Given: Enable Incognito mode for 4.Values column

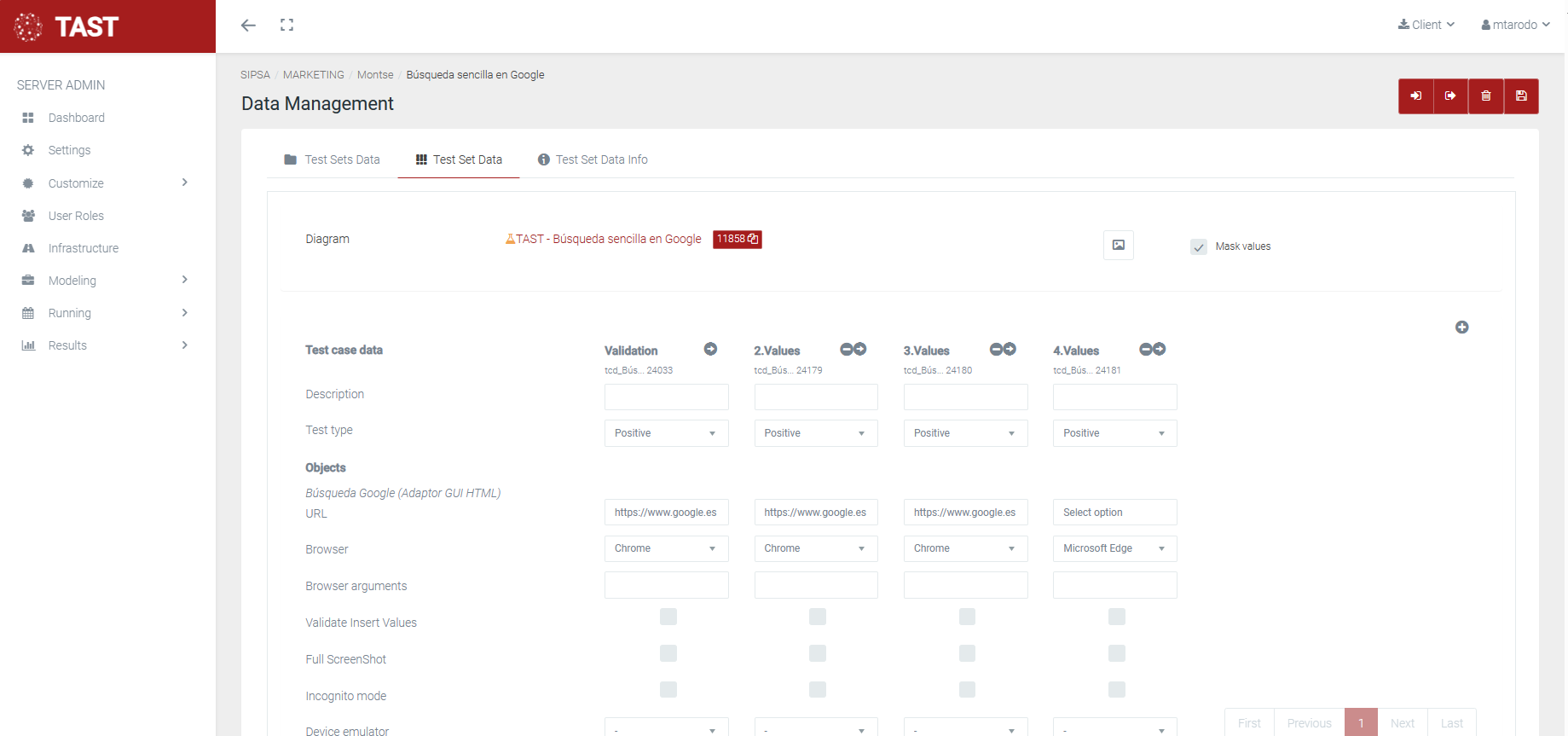Looking at the screenshot, I should (1116, 689).
